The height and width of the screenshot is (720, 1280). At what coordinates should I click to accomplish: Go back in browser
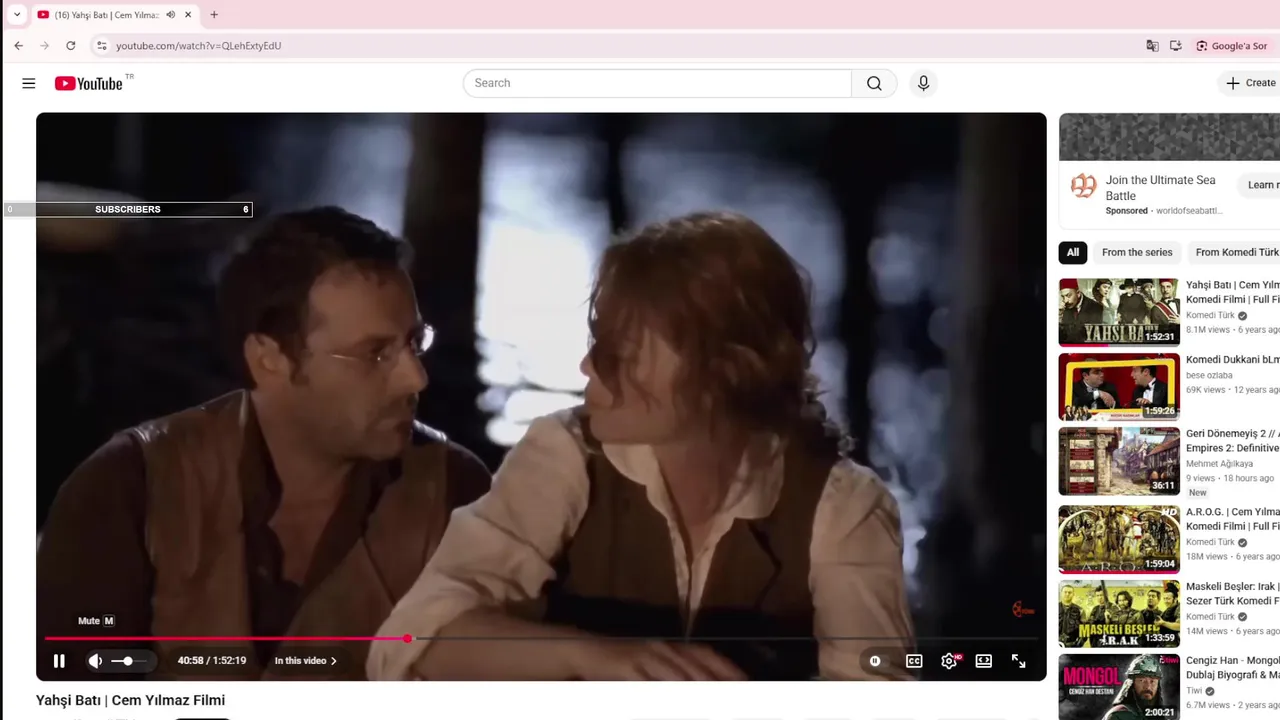(18, 45)
